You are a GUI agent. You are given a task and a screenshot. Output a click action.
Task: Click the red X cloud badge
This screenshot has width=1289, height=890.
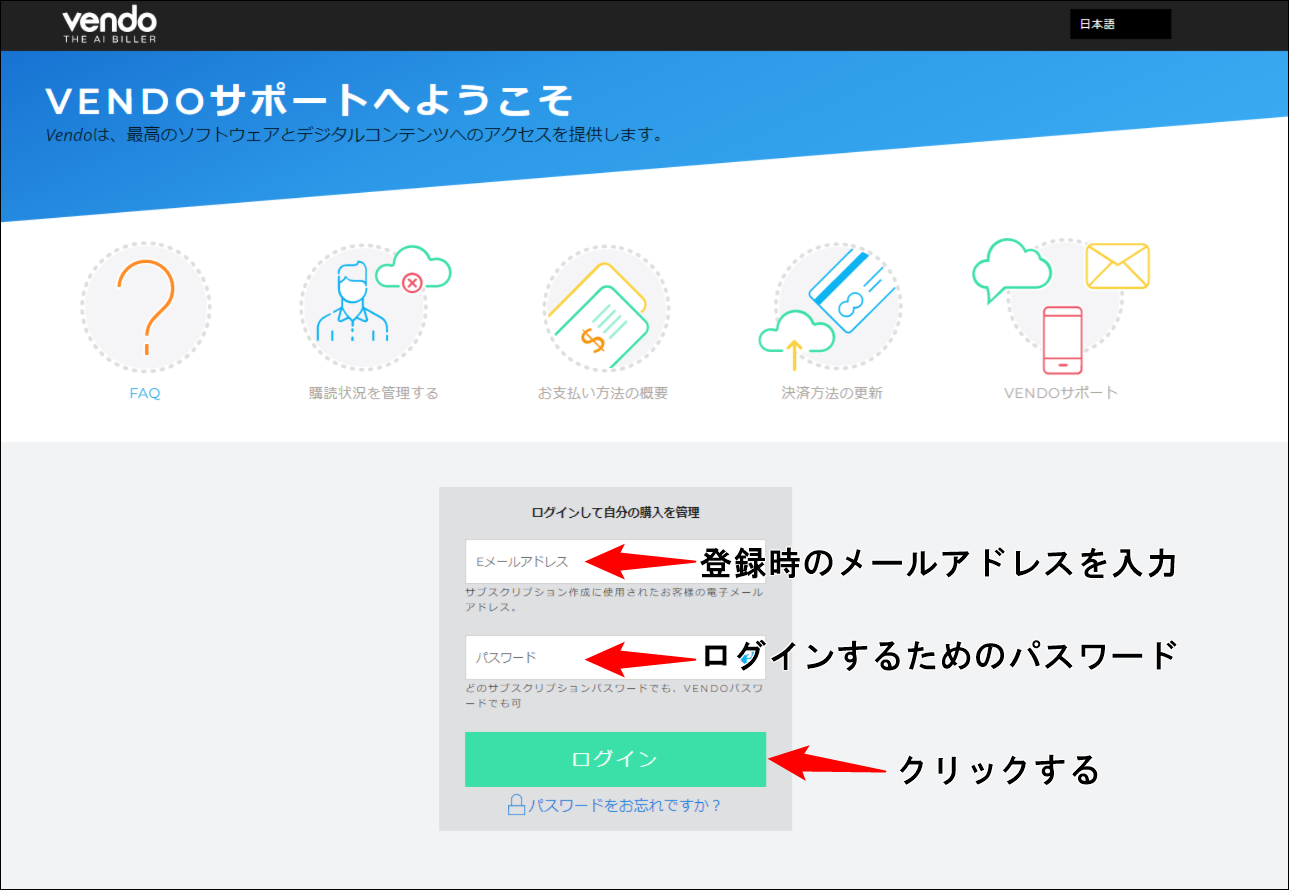tap(412, 282)
